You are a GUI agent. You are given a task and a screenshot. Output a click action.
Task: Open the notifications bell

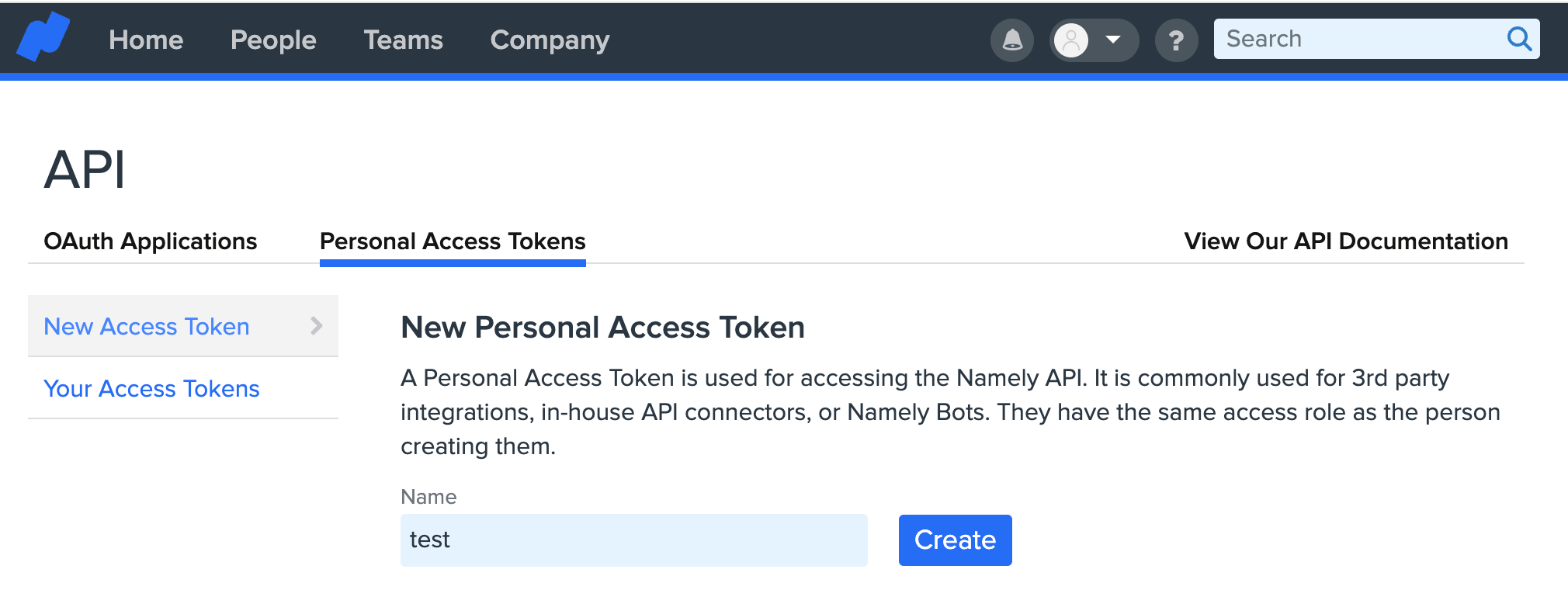[1012, 40]
